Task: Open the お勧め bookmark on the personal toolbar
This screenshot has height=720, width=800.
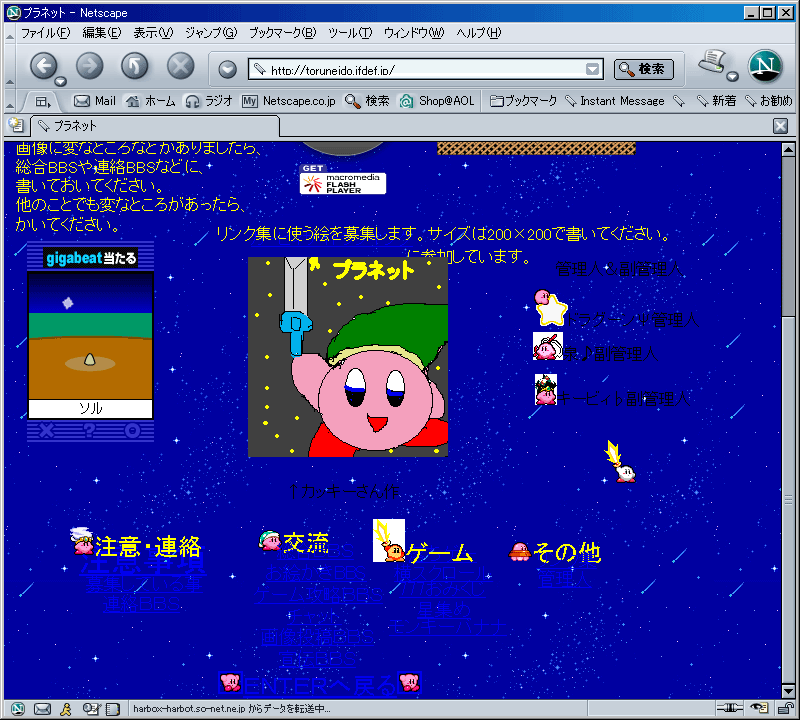Action: click(768, 101)
